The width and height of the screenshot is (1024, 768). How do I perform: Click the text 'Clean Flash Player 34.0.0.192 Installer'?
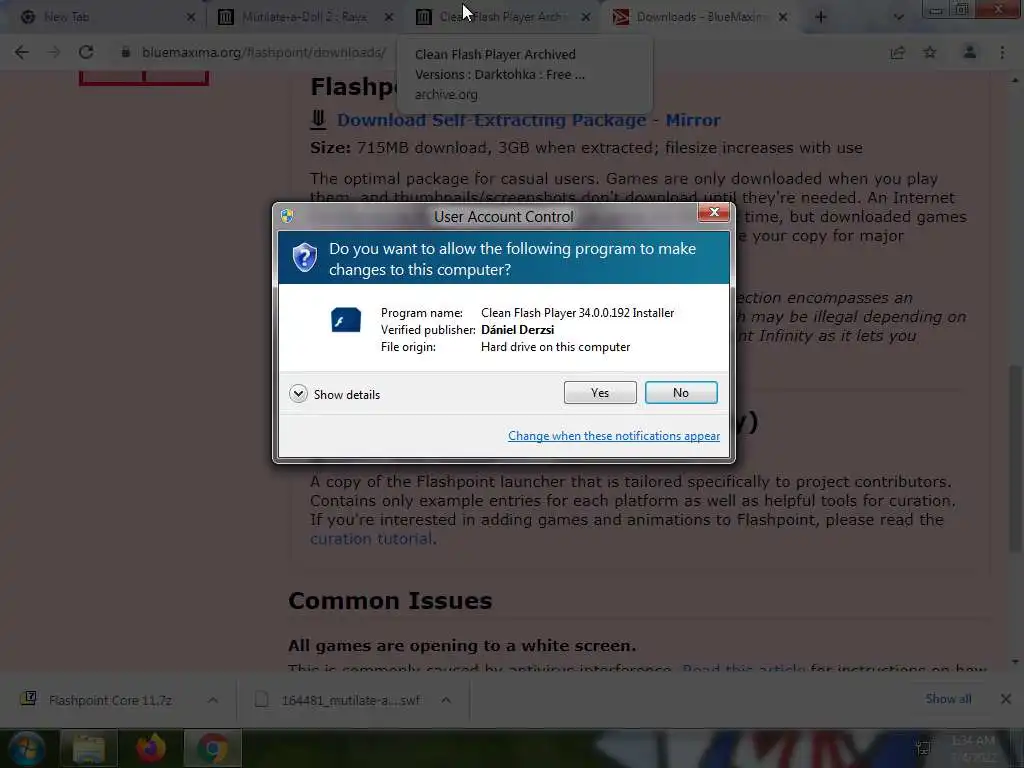pyautogui.click(x=577, y=313)
